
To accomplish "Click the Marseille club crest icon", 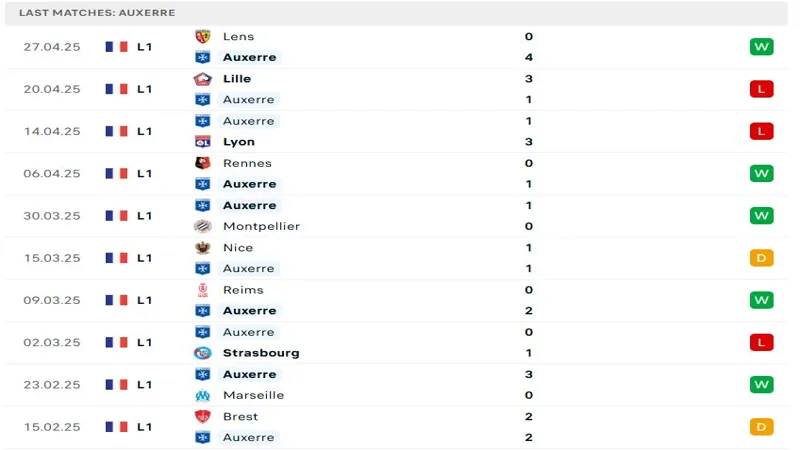I will click(x=202, y=395).
